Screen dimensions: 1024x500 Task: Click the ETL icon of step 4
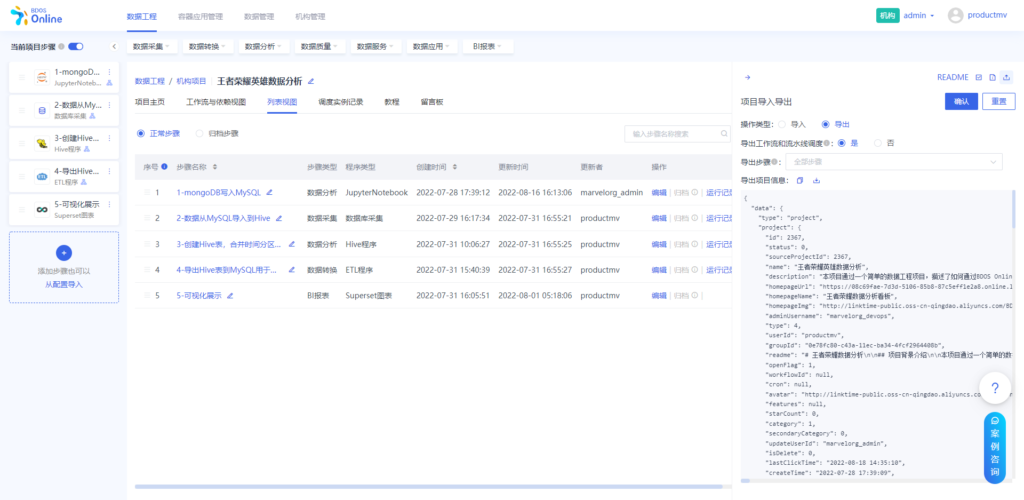pos(42,176)
